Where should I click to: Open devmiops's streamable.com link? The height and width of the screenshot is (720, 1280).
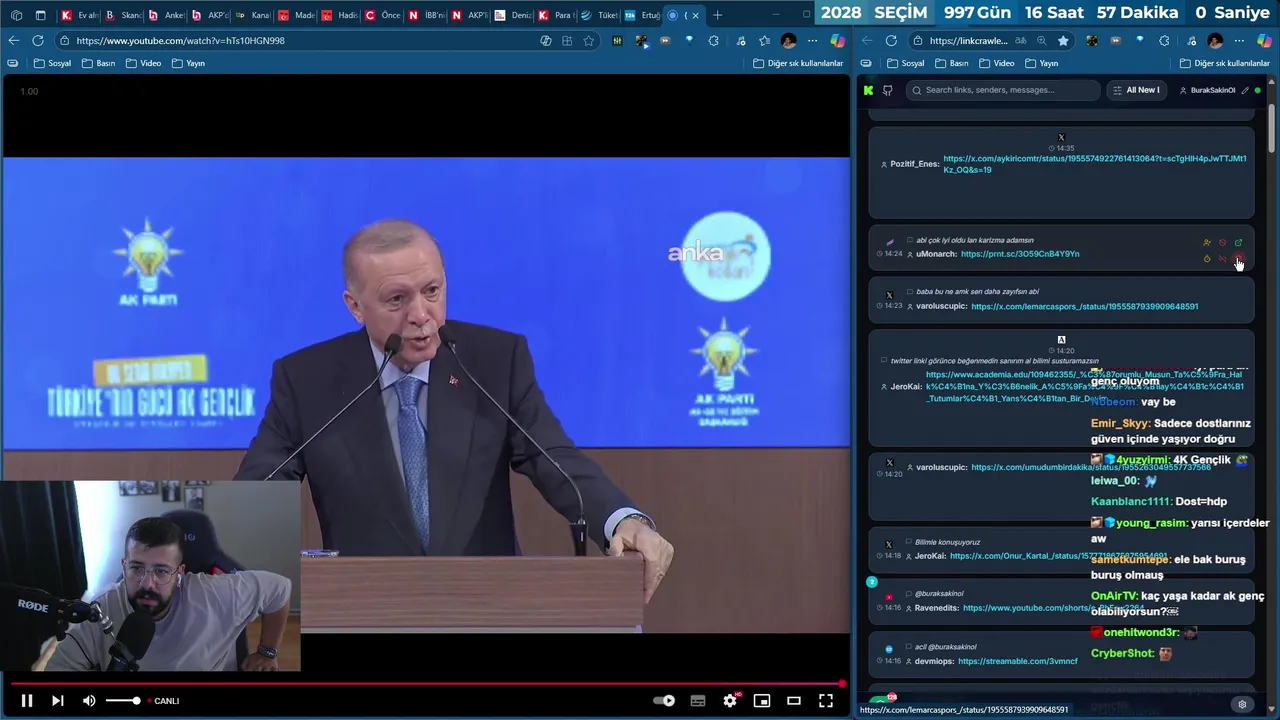[1018, 661]
